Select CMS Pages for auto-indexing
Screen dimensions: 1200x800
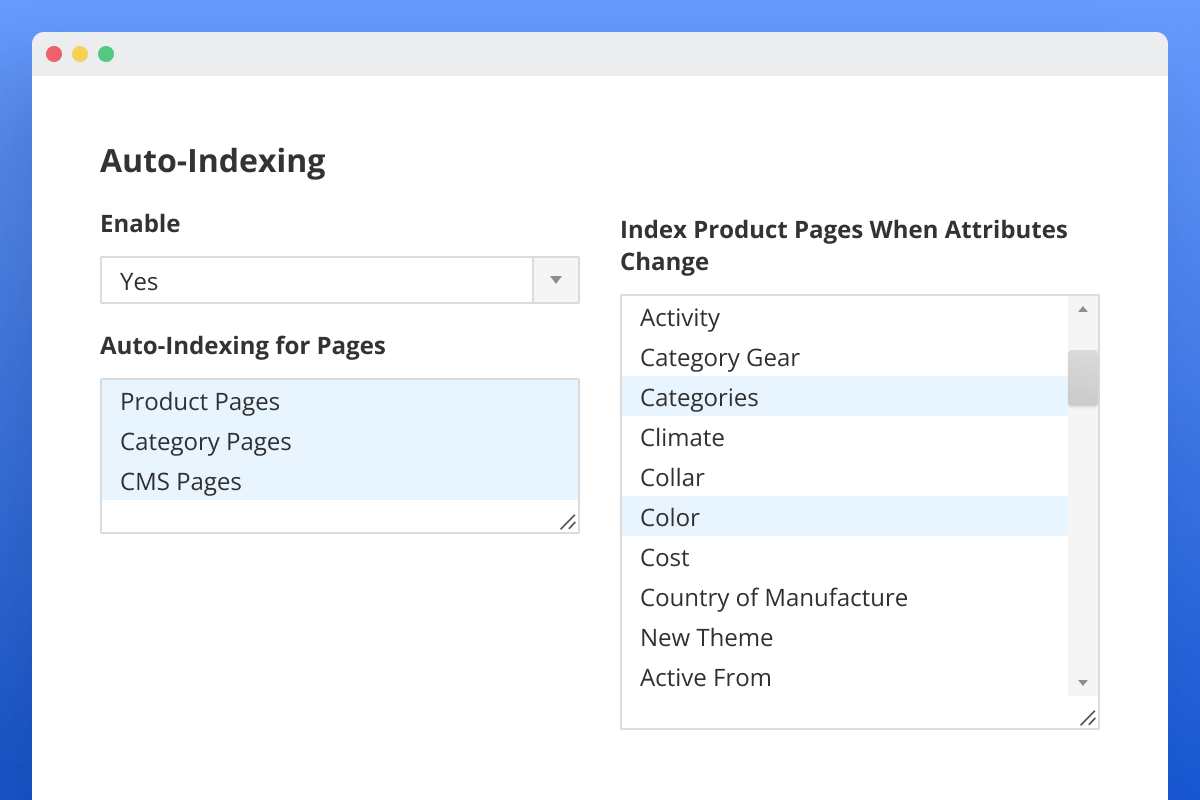(x=181, y=481)
